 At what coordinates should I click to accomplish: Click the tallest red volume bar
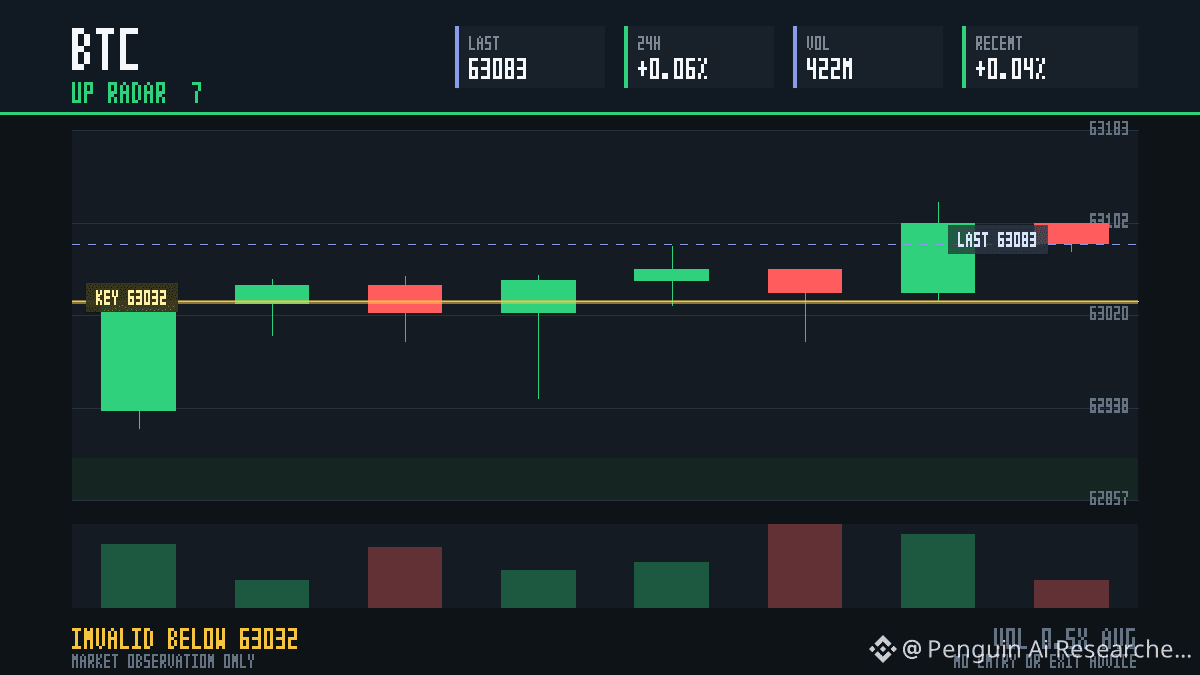805,566
